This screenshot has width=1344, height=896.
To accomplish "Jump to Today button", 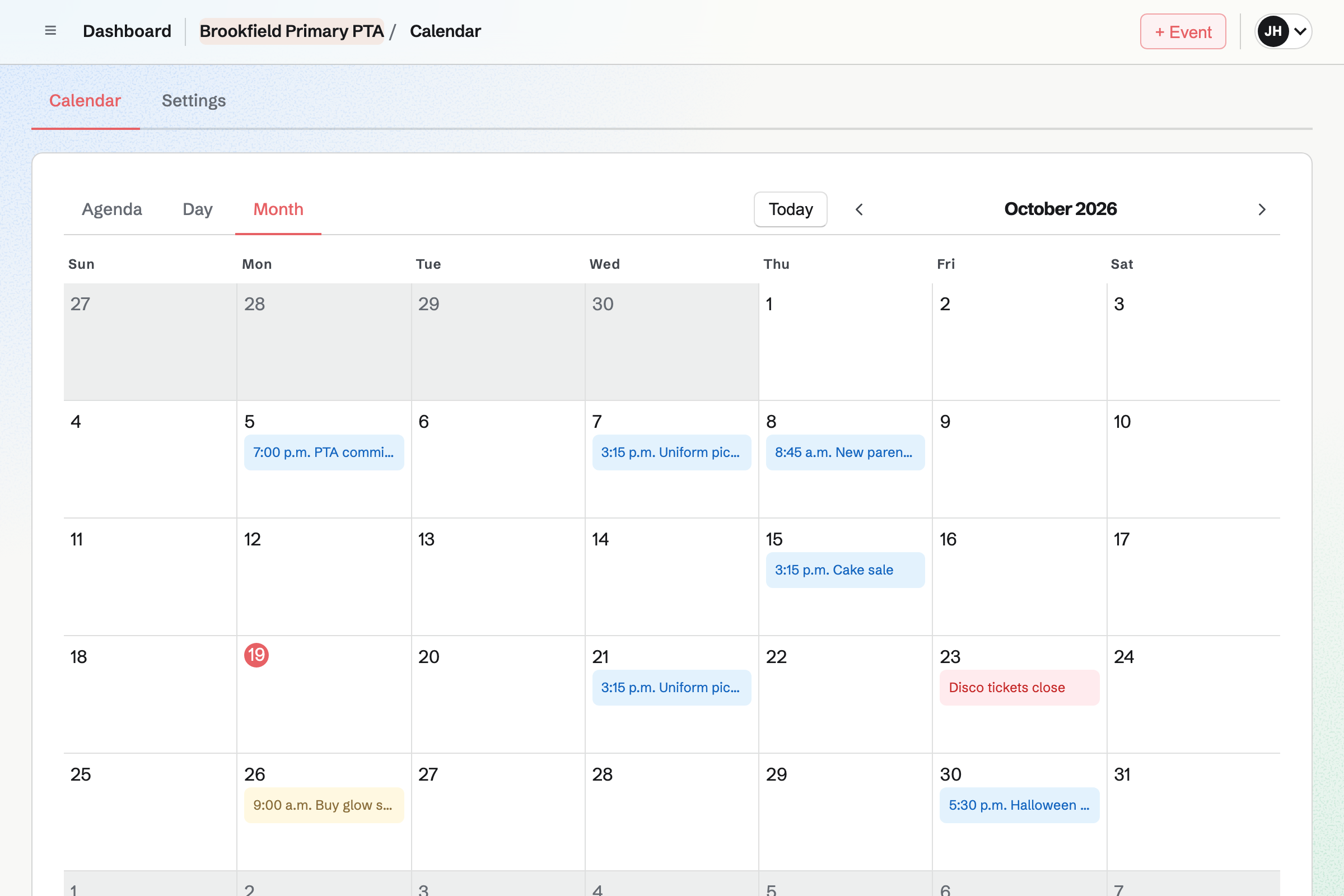I will pyautogui.click(x=790, y=209).
